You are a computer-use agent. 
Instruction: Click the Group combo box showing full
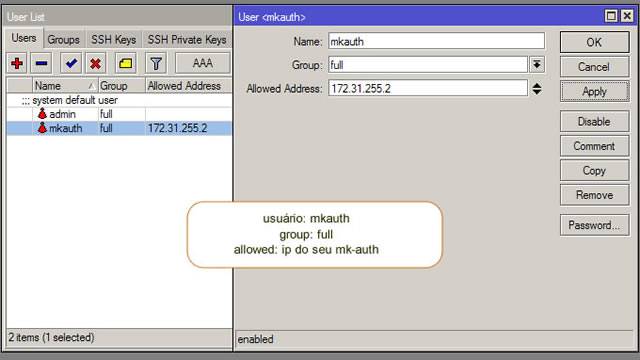pos(428,64)
